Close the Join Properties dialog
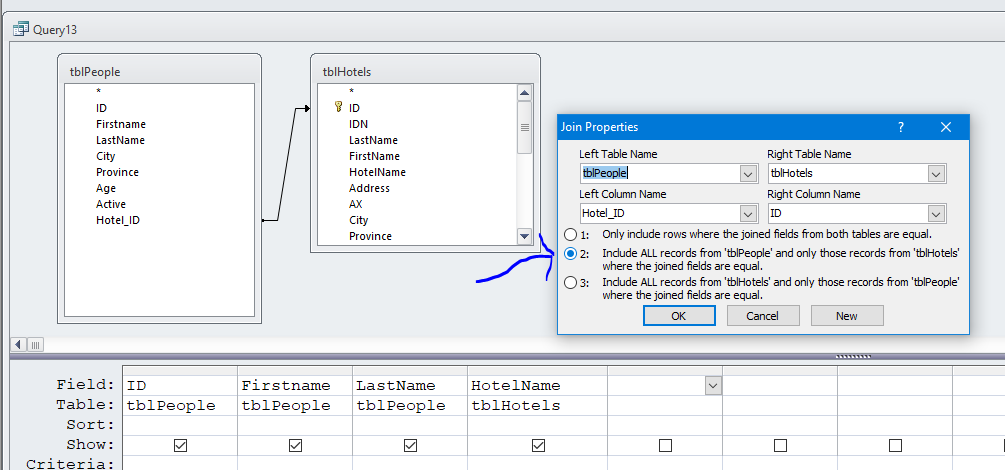This screenshot has width=1005, height=470. click(x=945, y=127)
